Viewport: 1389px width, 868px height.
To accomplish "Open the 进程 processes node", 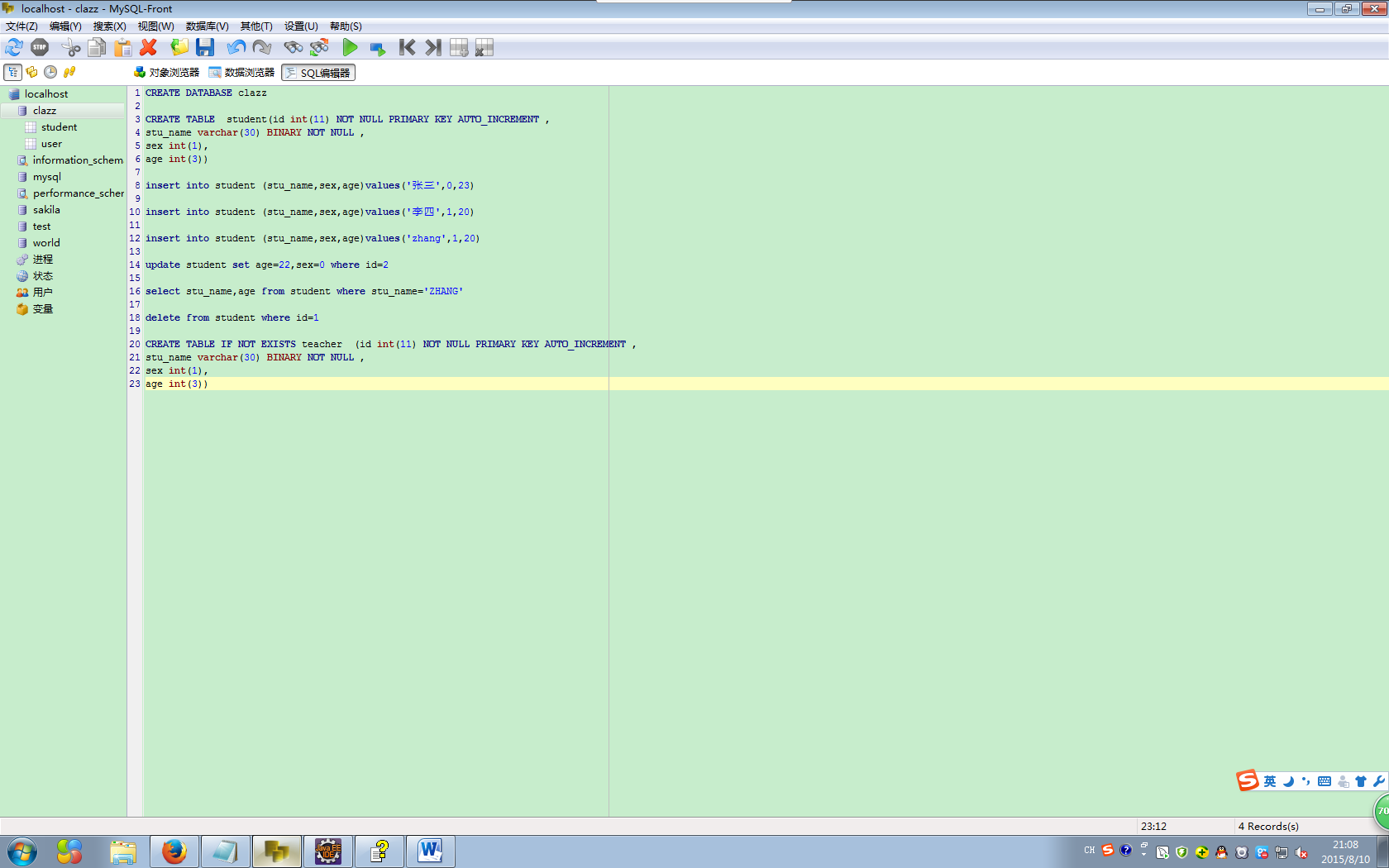I will (x=42, y=260).
